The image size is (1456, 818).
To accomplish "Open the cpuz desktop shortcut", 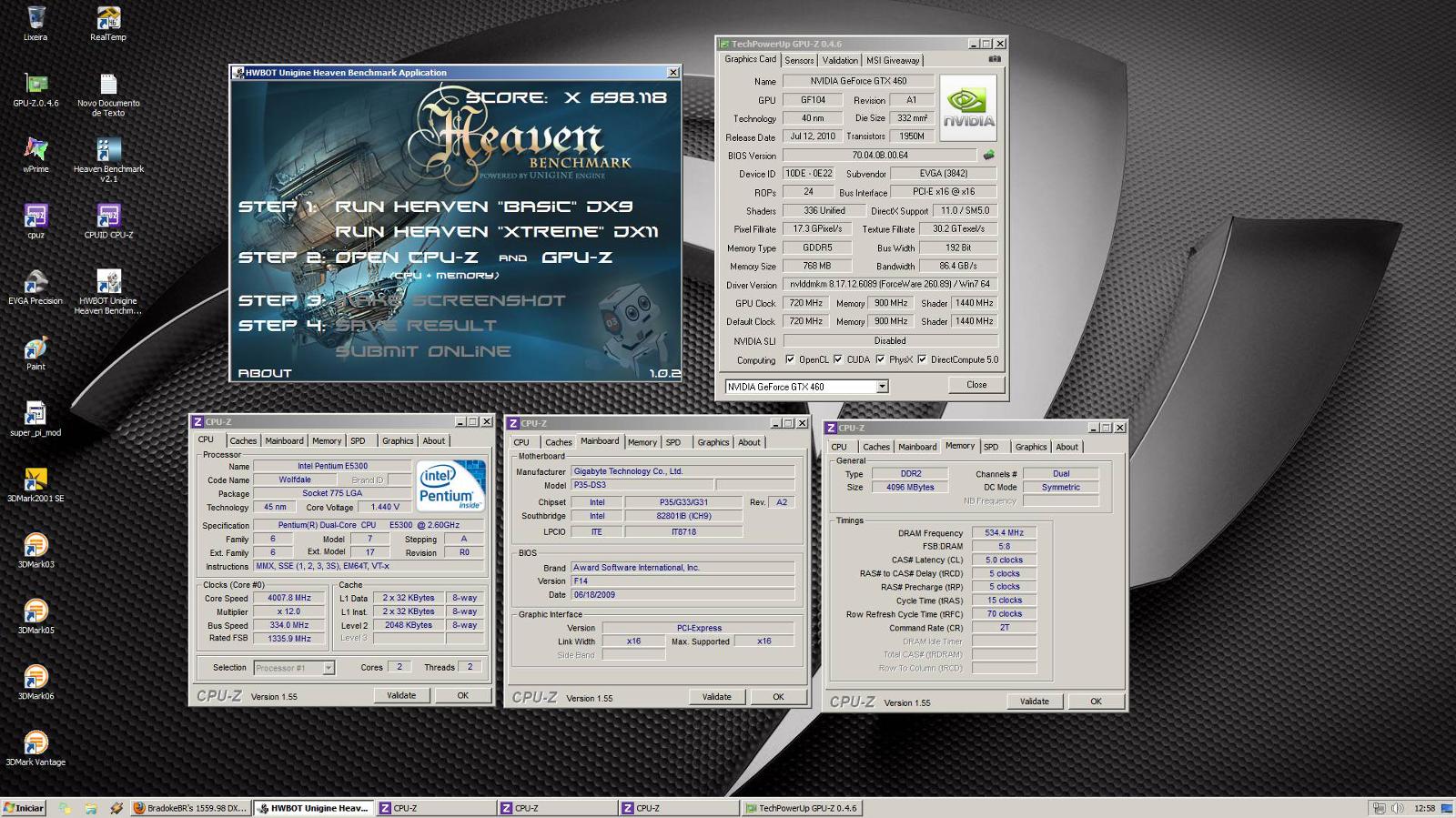I will [35, 221].
